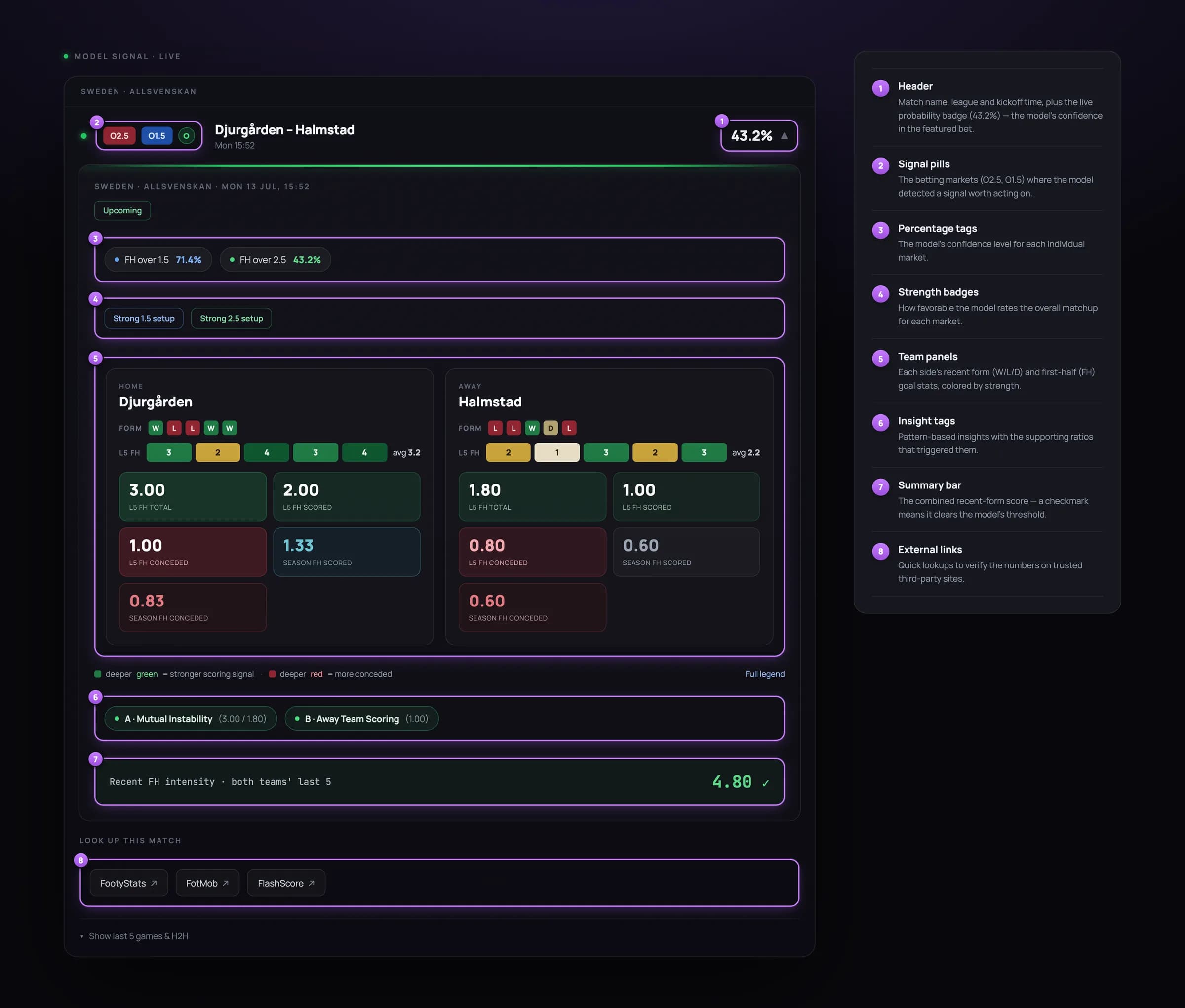Click Halmstad's W form badge
Image resolution: width=1185 pixels, height=1008 pixels.
532,428
